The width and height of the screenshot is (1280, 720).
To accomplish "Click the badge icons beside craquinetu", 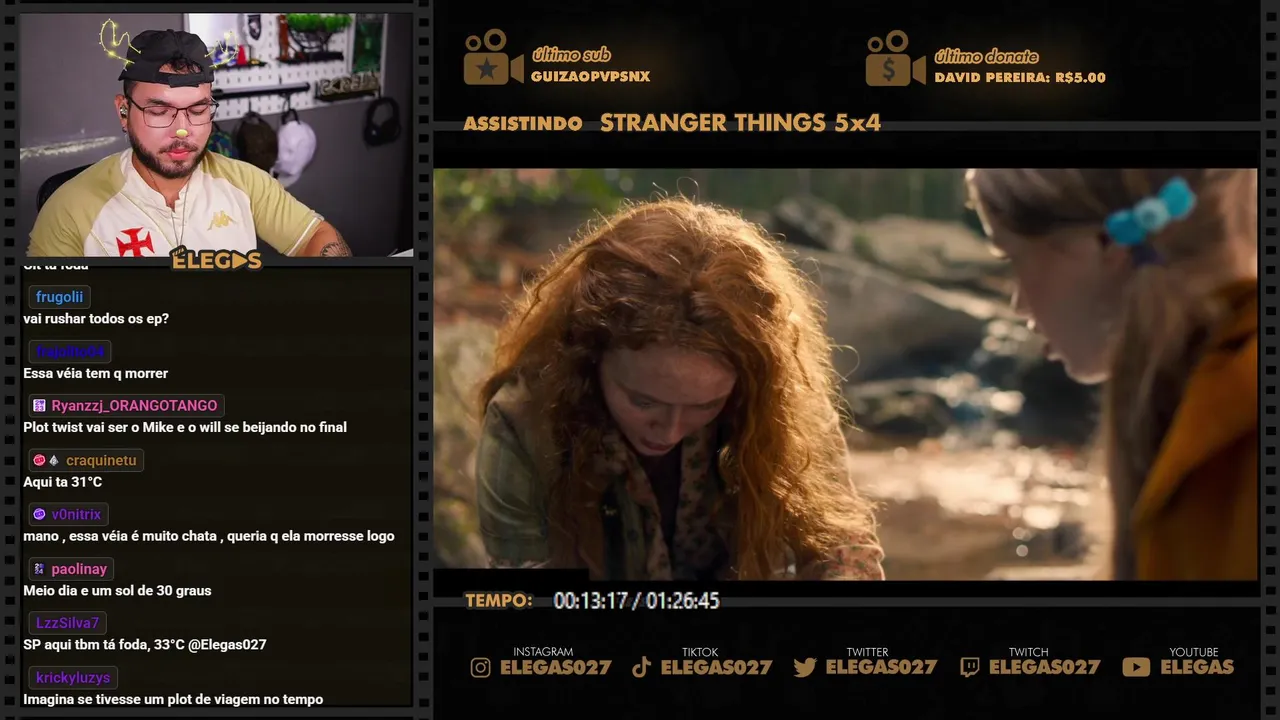I will tap(47, 460).
